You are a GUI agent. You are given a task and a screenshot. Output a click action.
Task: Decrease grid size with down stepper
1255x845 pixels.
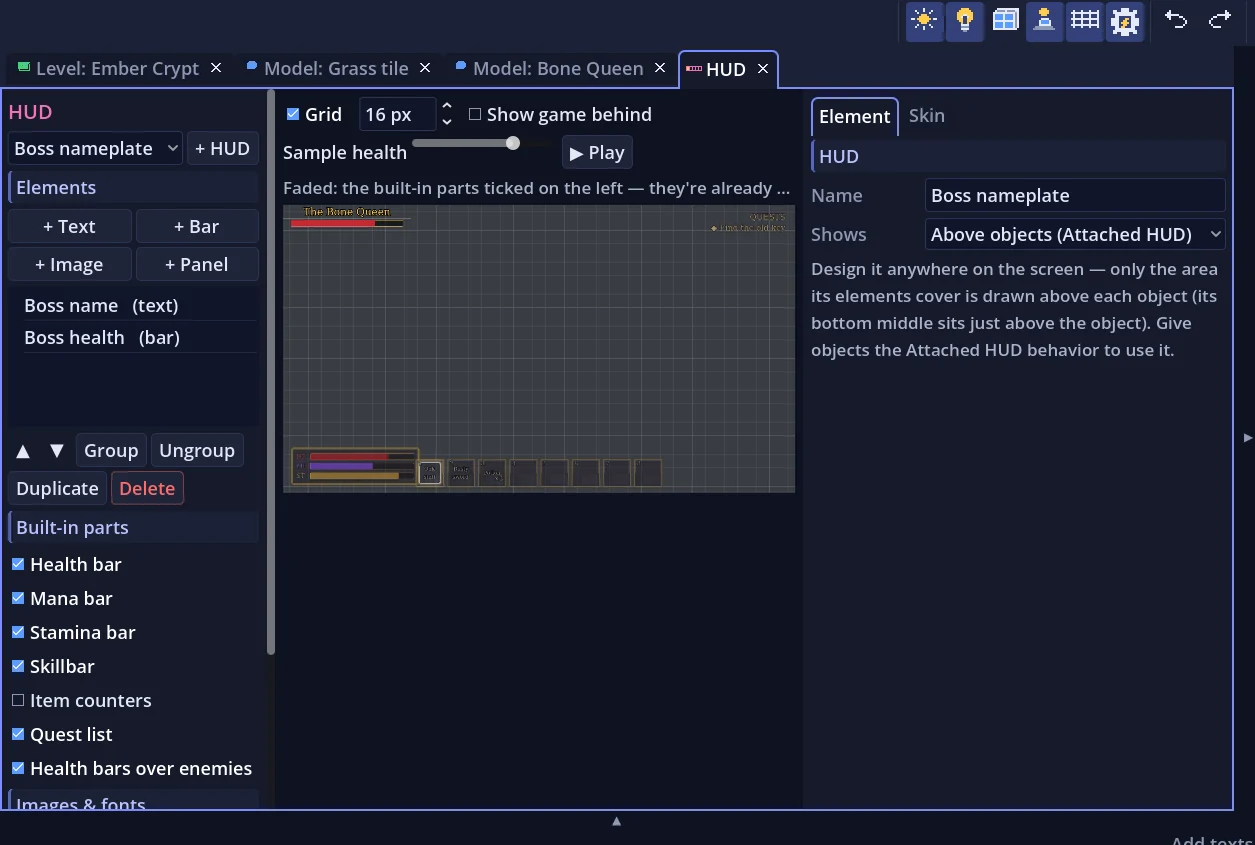click(x=447, y=121)
